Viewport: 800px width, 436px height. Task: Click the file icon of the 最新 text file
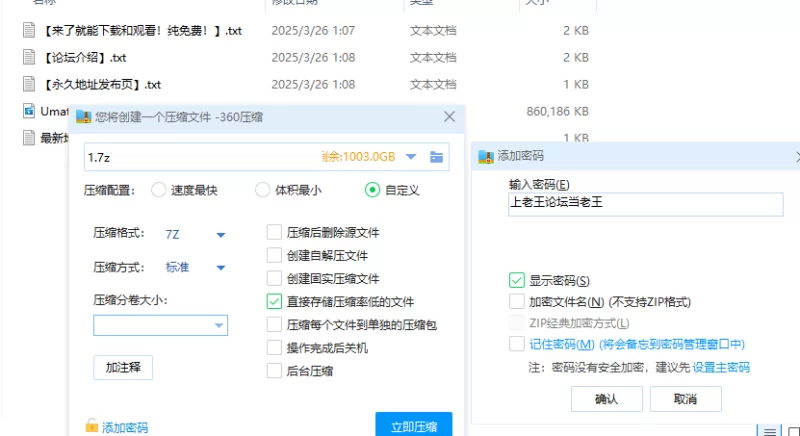tap(29, 138)
